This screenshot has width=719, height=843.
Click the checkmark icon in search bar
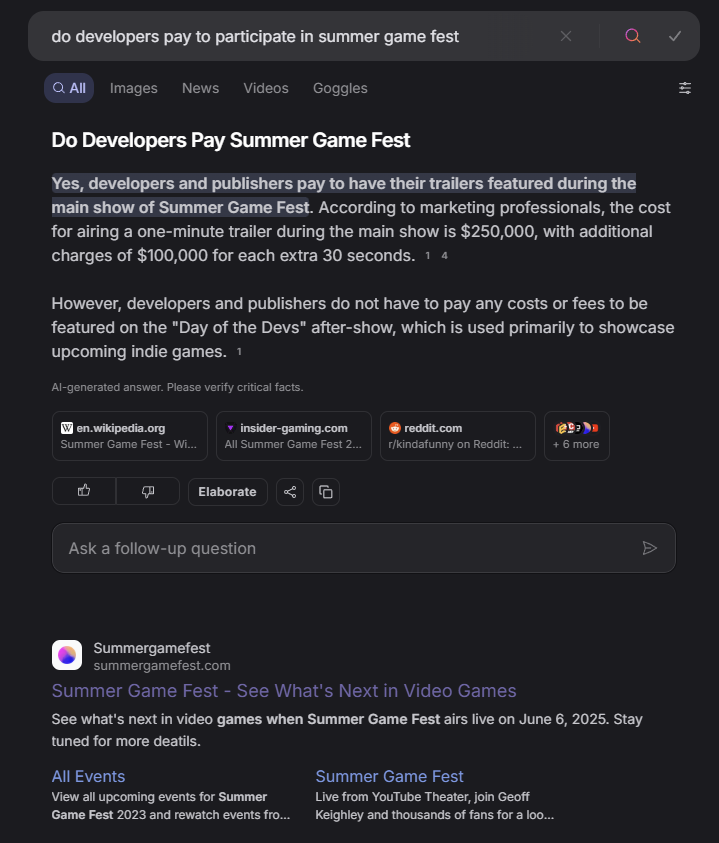(675, 36)
